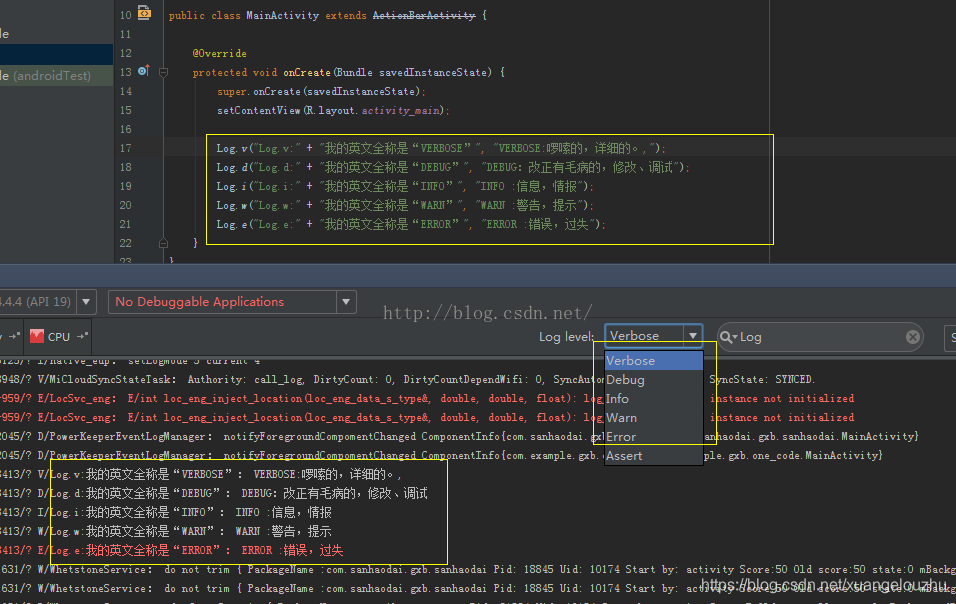Select Warn in the log level list

[654, 418]
